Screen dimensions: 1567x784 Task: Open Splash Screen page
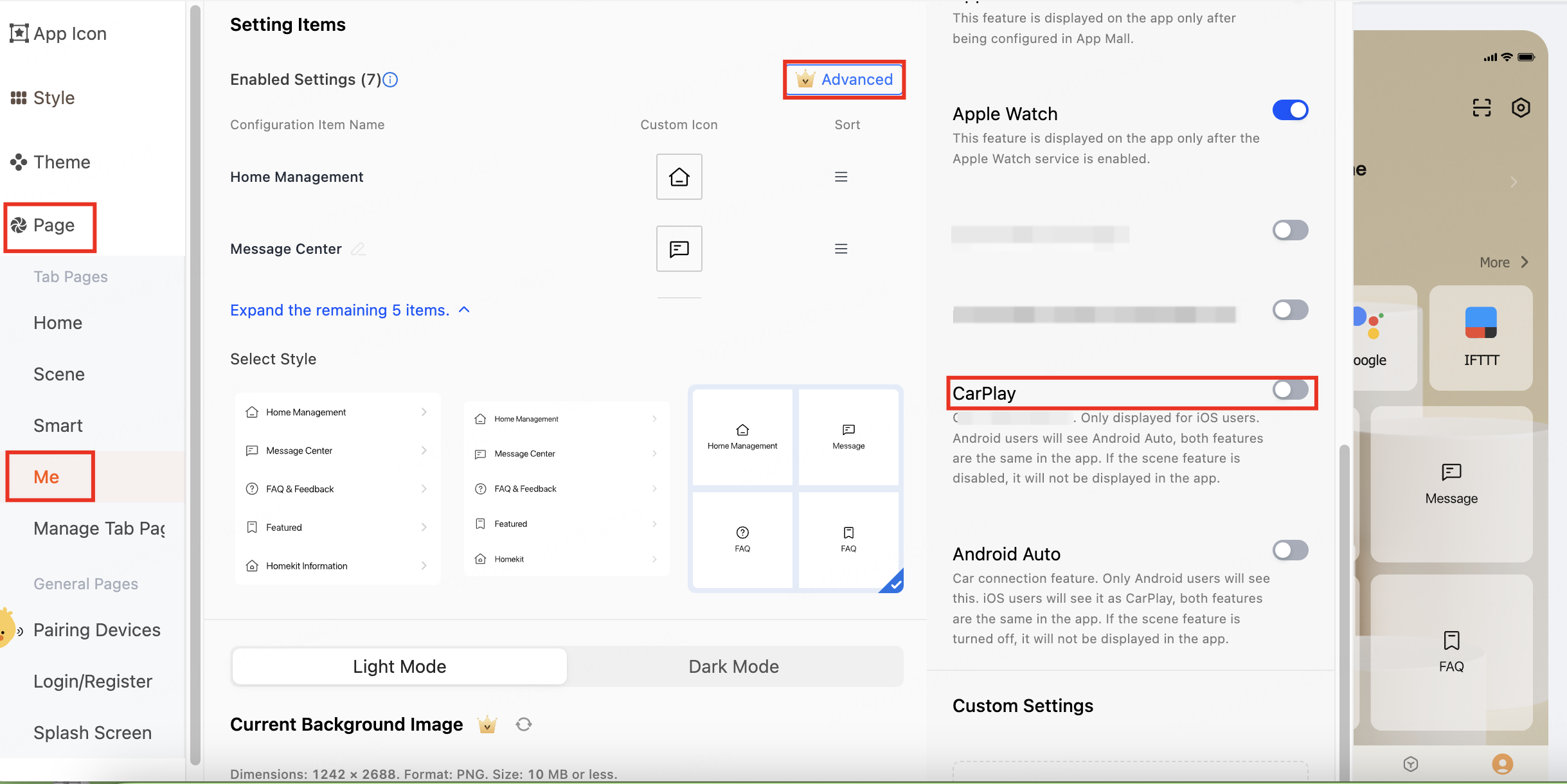[x=93, y=733]
